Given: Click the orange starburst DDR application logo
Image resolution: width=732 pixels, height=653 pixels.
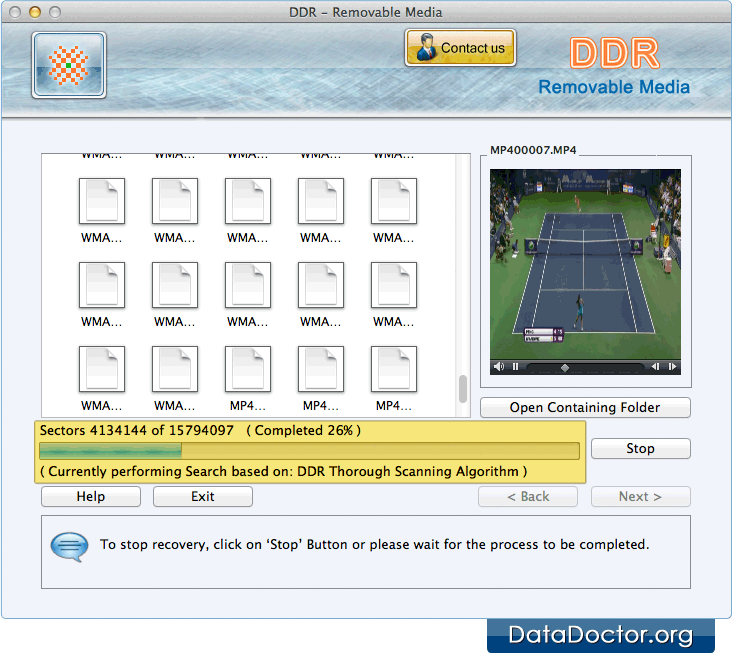Looking at the screenshot, I should [x=69, y=65].
